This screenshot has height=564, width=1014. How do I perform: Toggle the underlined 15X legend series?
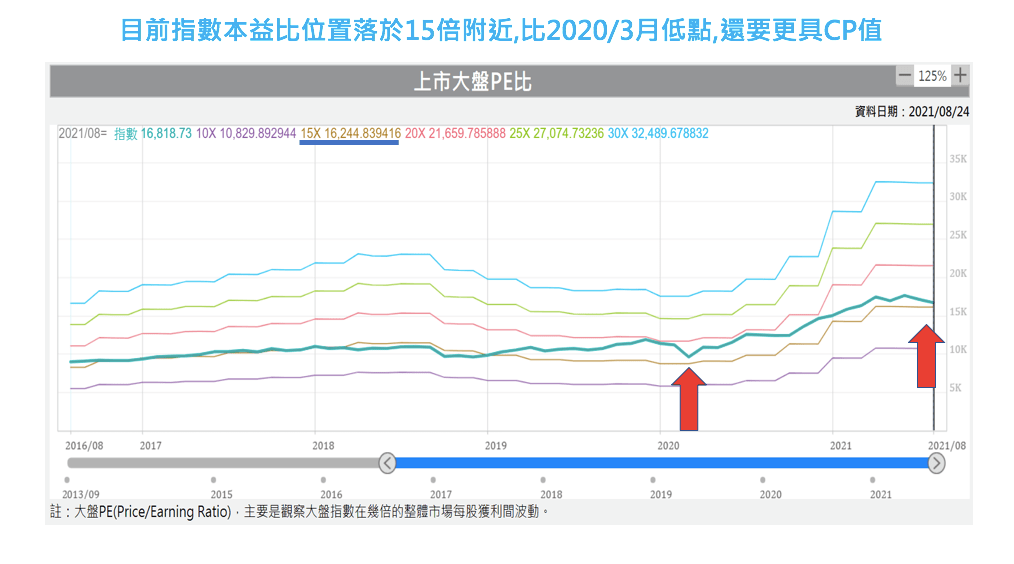coord(350,133)
